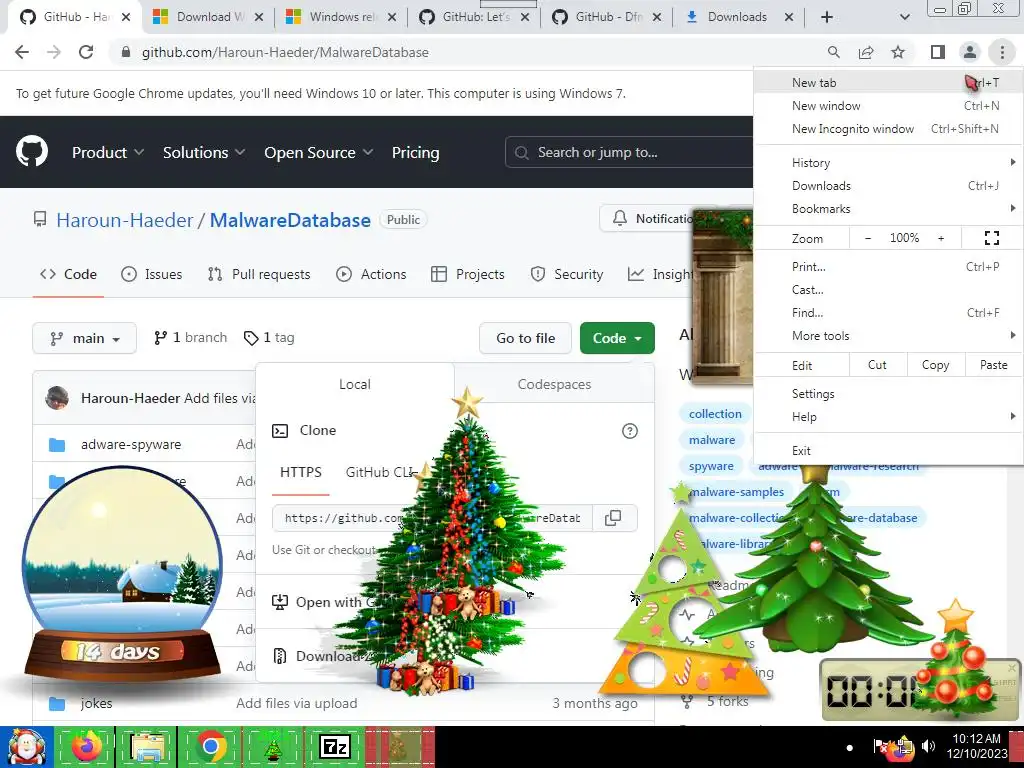Click the address bar padlock icon
This screenshot has height=768, width=1024.
tap(126, 52)
